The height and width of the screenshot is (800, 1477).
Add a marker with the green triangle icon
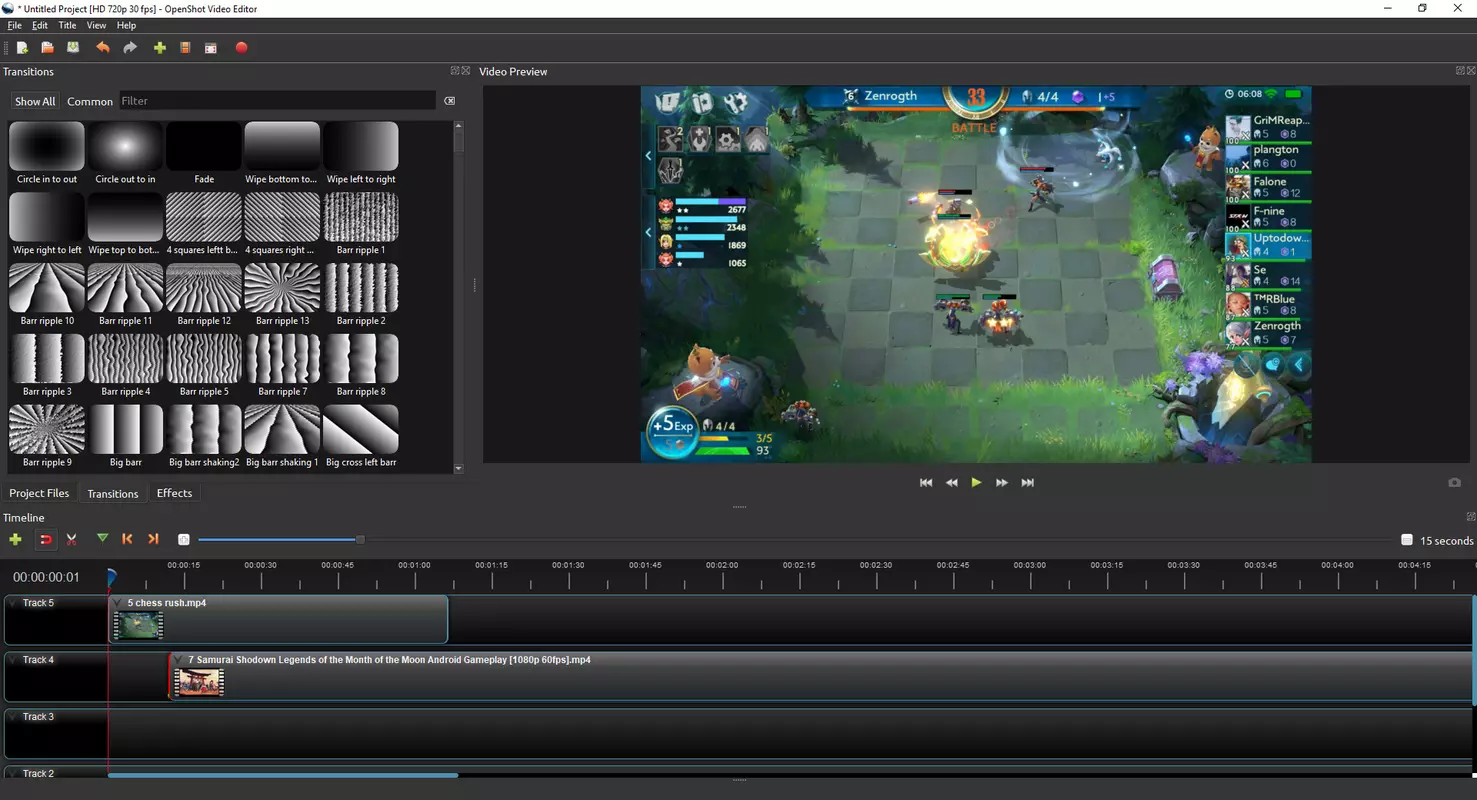coord(102,539)
